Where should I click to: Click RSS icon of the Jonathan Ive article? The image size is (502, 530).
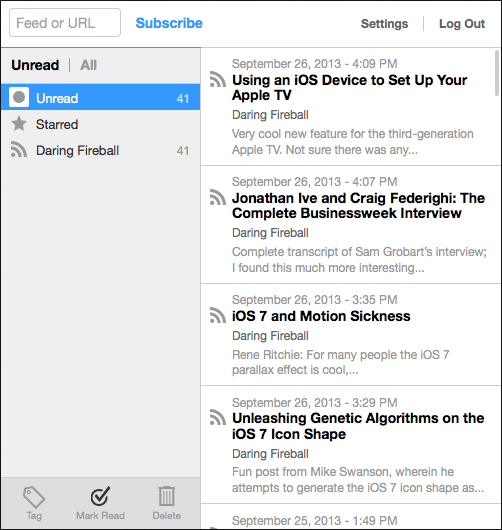click(218, 197)
